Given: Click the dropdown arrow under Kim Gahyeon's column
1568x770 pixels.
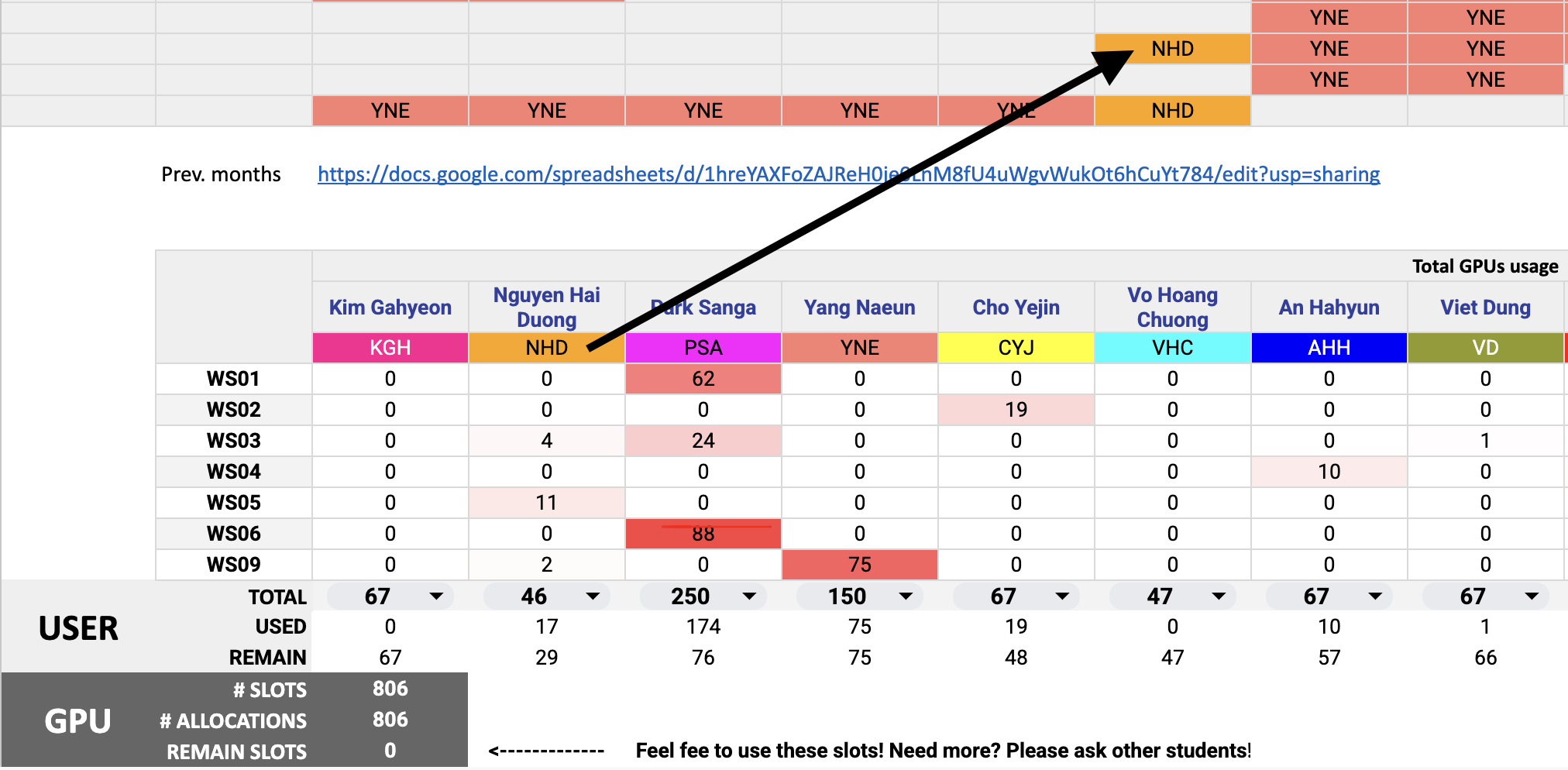Looking at the screenshot, I should pyautogui.click(x=436, y=596).
